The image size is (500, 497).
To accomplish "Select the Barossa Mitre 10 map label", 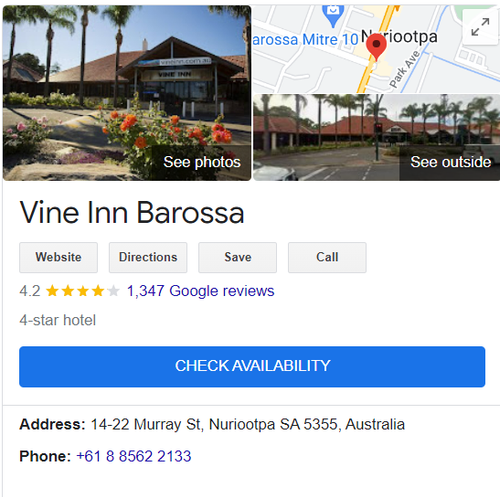I will point(305,40).
